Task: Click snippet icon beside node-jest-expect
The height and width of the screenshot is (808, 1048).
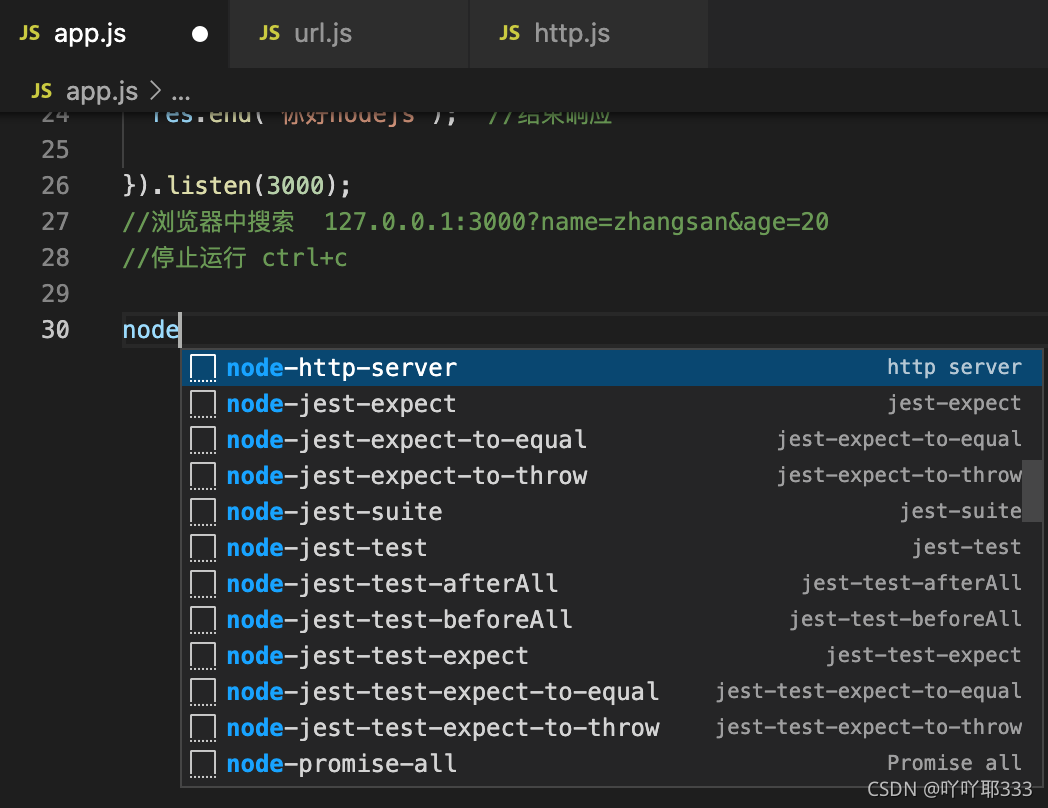Action: [x=203, y=404]
